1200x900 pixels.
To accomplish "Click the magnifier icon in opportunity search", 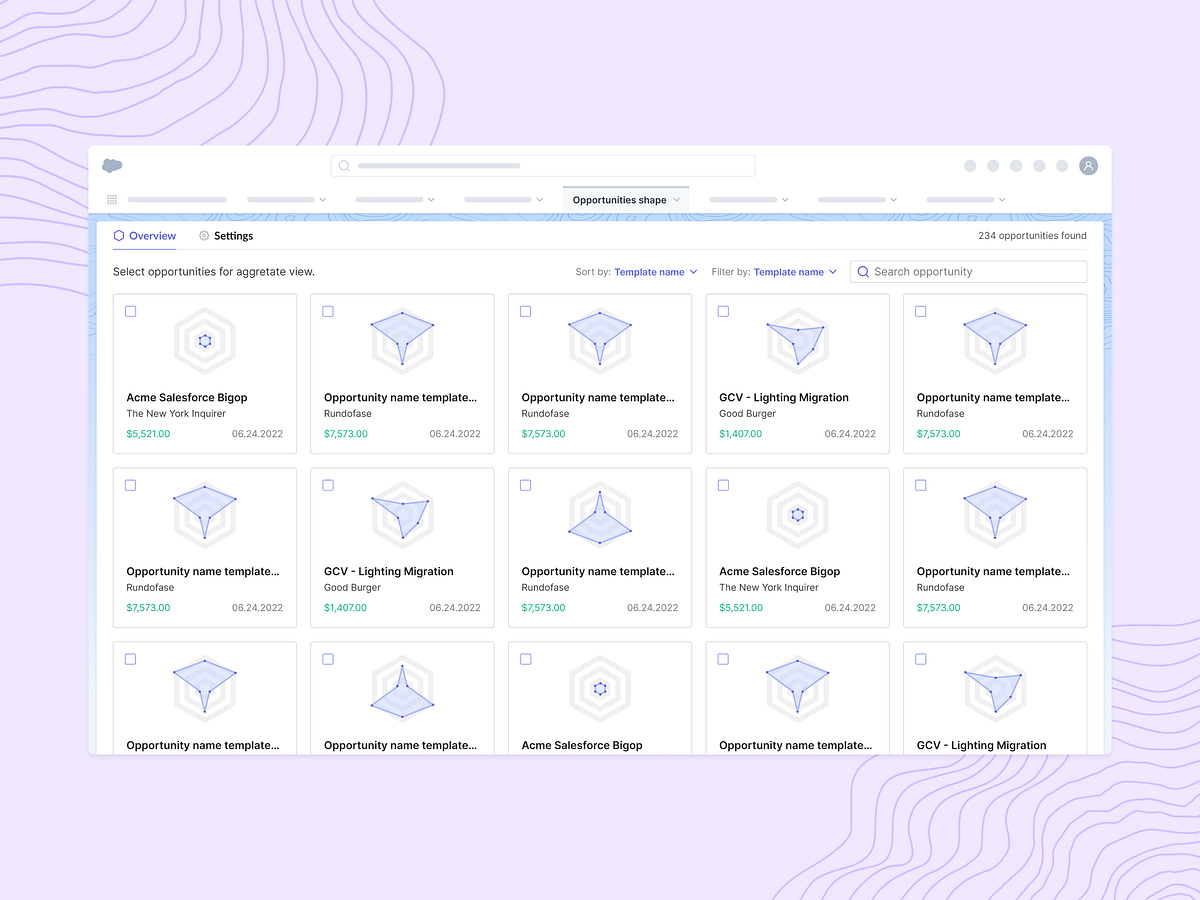I will pyautogui.click(x=863, y=271).
